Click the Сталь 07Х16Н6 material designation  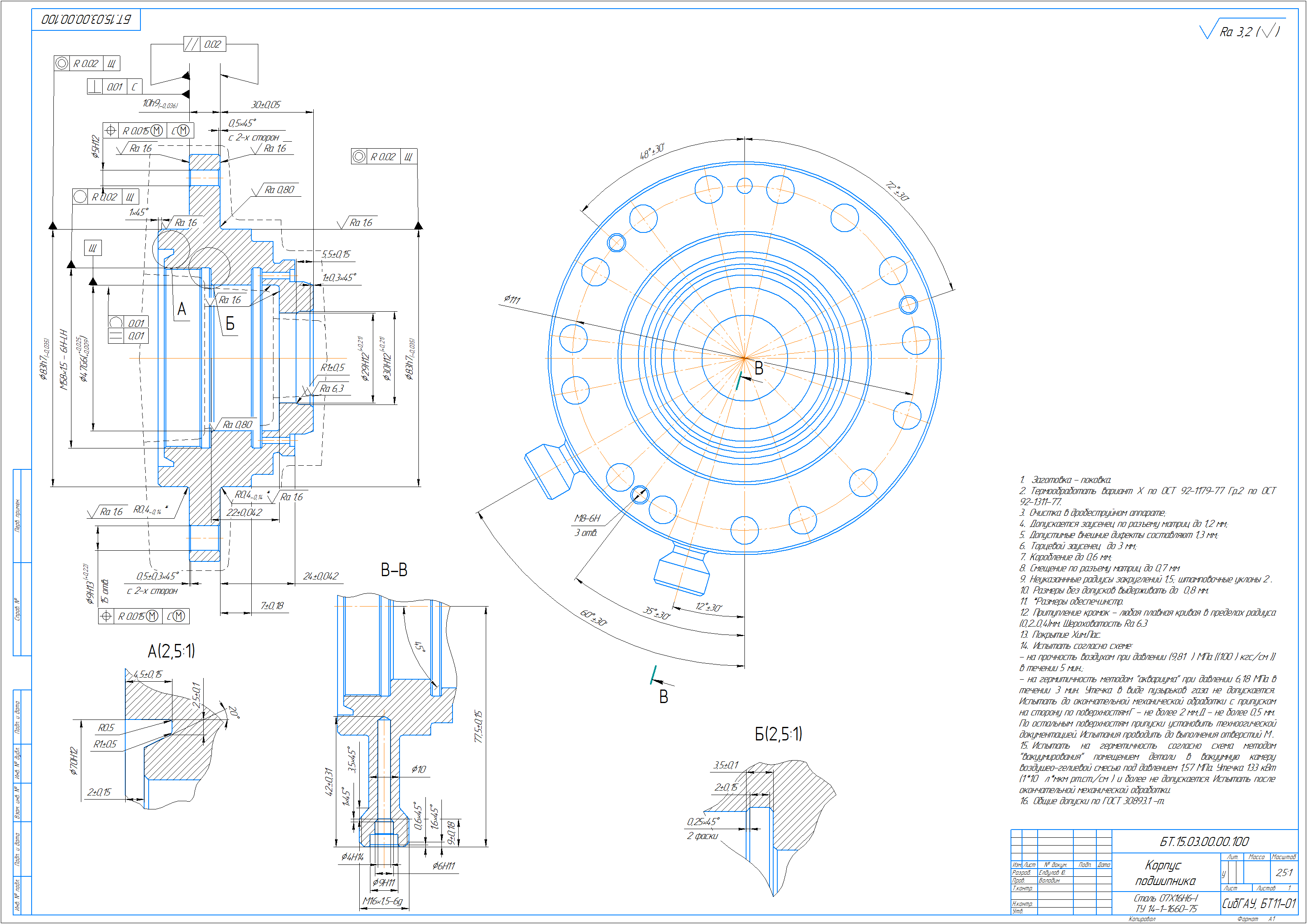[x=1166, y=899]
